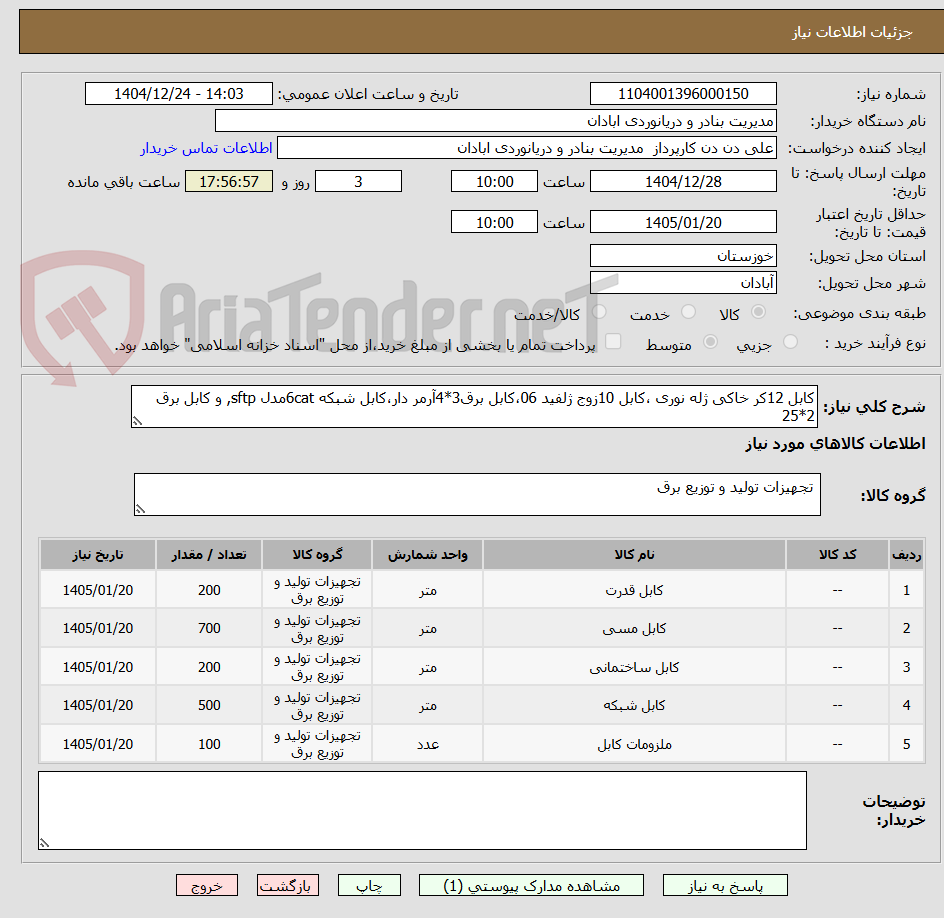The image size is (944, 918).
Task: Click the کابل مسی item name
Action: click(634, 628)
